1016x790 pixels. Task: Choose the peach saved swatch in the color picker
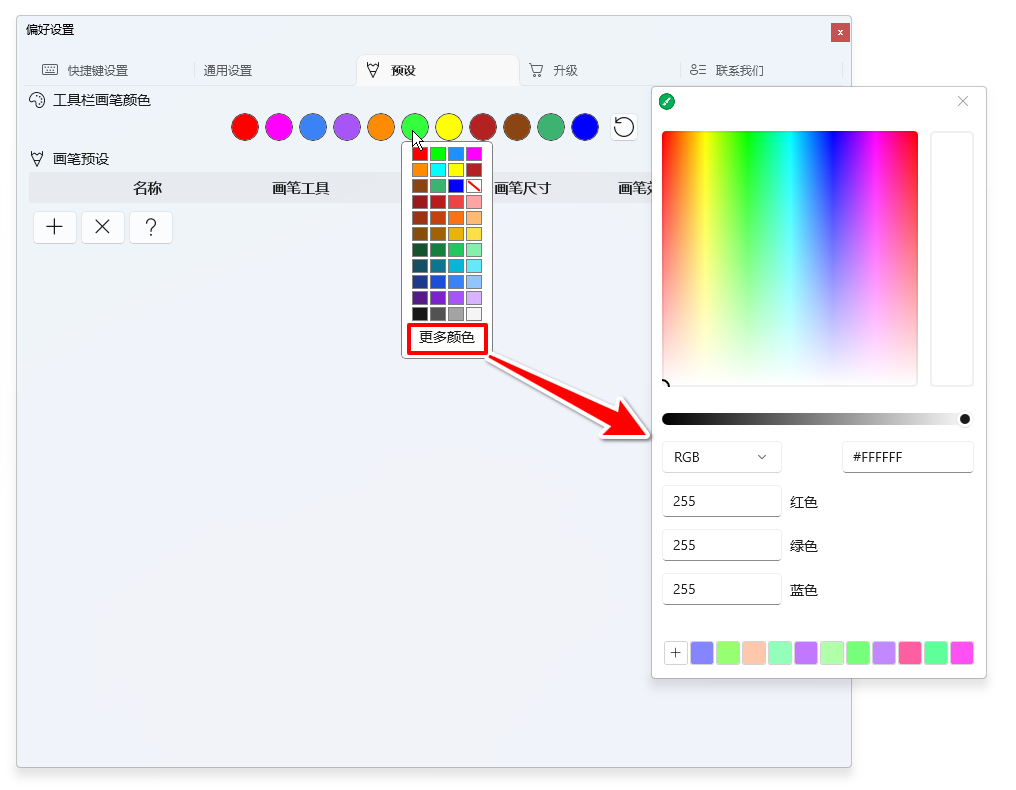(x=754, y=653)
